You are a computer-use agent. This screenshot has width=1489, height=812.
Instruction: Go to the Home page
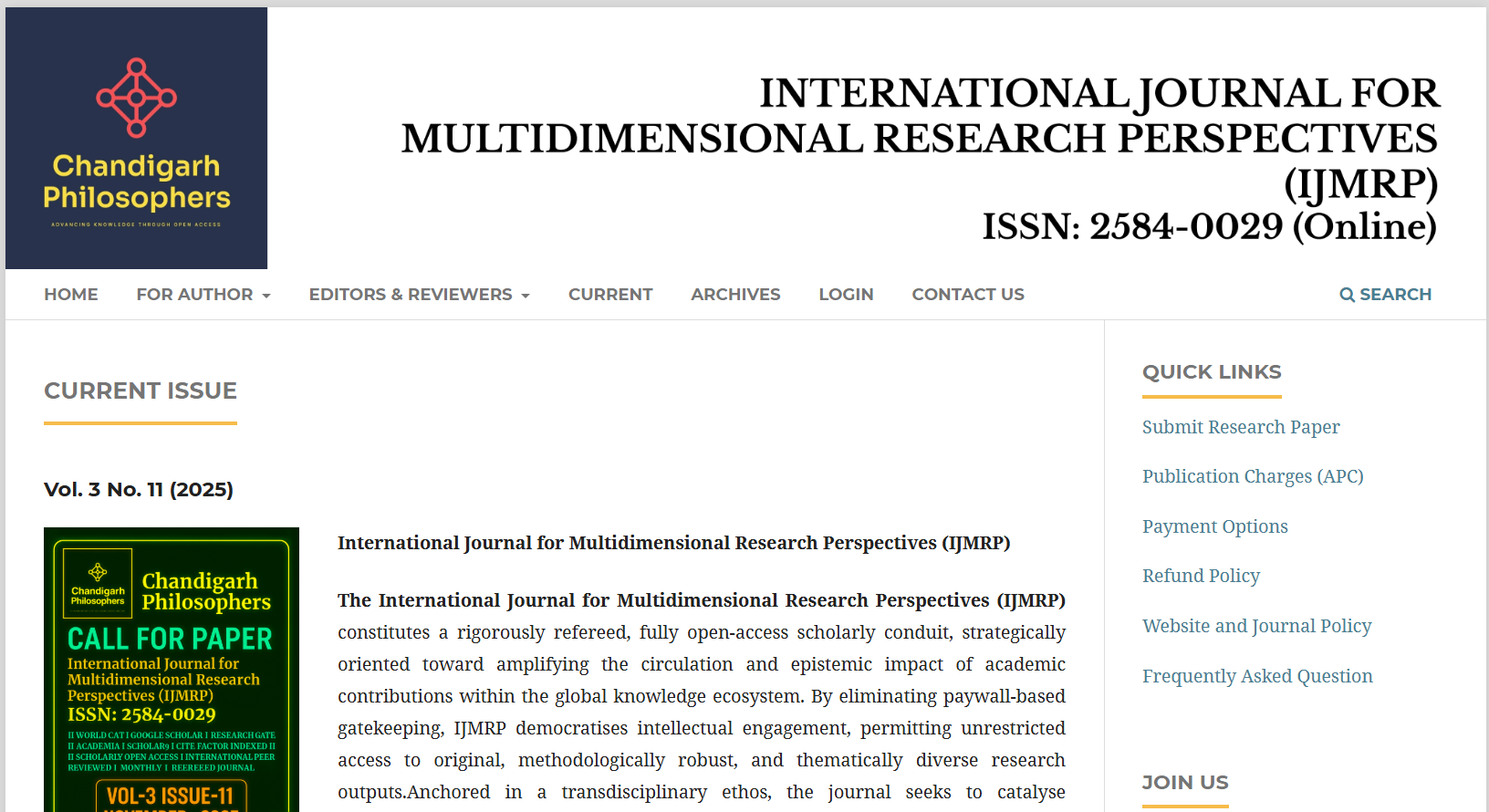(71, 295)
